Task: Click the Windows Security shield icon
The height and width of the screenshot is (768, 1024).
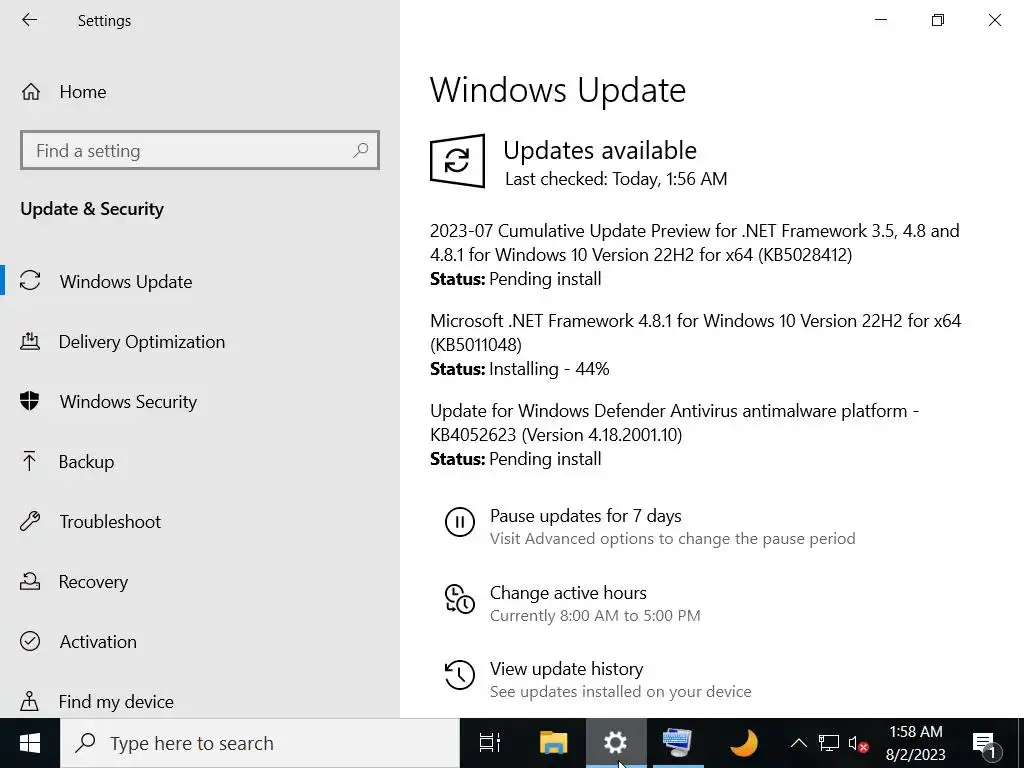Action: (30, 401)
